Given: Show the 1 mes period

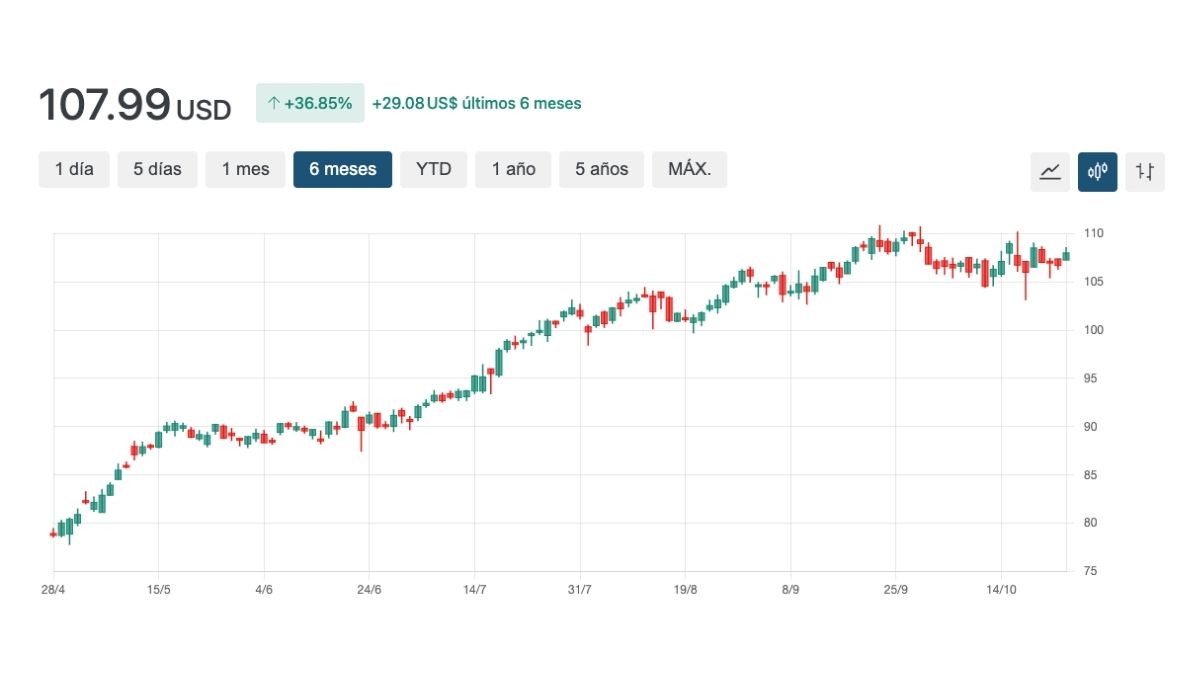Looking at the screenshot, I should pos(245,169).
